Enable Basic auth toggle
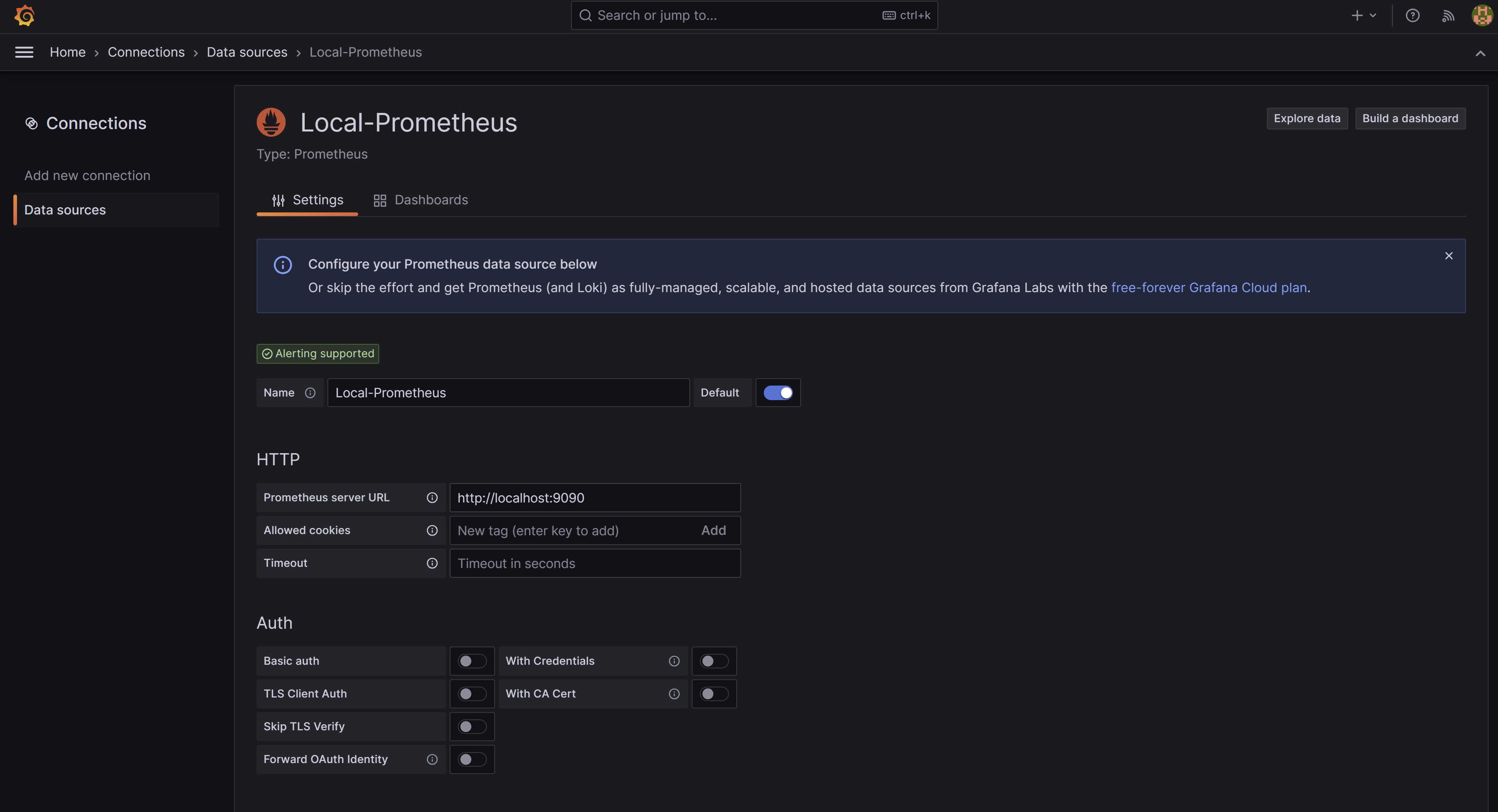The image size is (1498, 812). click(472, 661)
